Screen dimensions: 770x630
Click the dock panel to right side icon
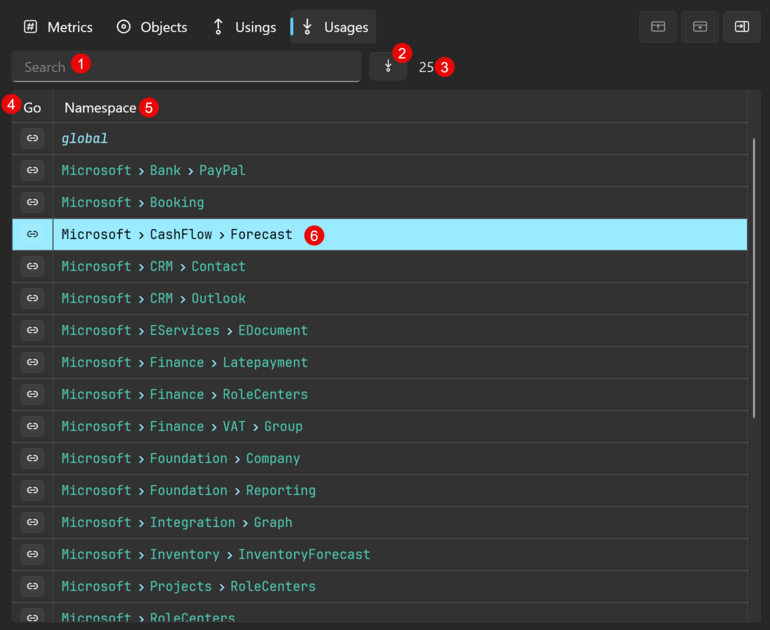click(742, 27)
